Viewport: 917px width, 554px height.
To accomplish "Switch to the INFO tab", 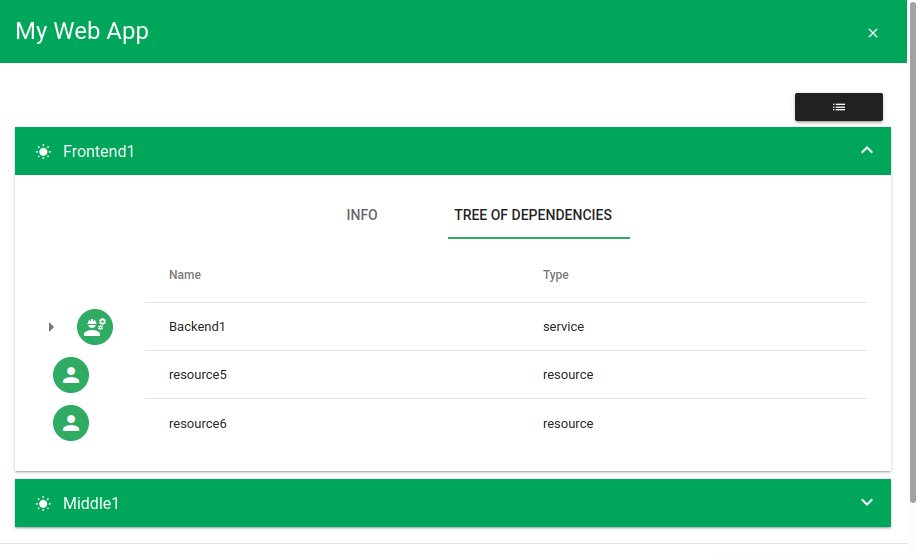I will (x=362, y=215).
